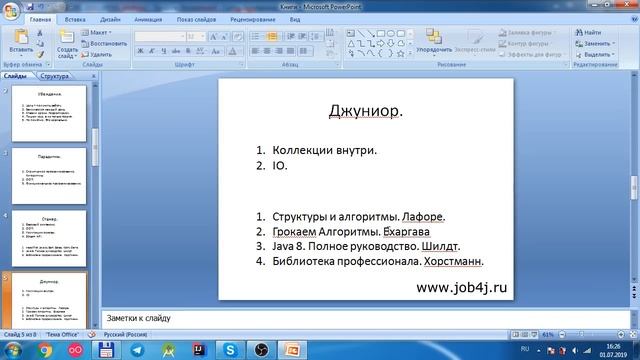The image size is (640, 360).
Task: Open the Font name dropdown
Action: click(x=182, y=37)
